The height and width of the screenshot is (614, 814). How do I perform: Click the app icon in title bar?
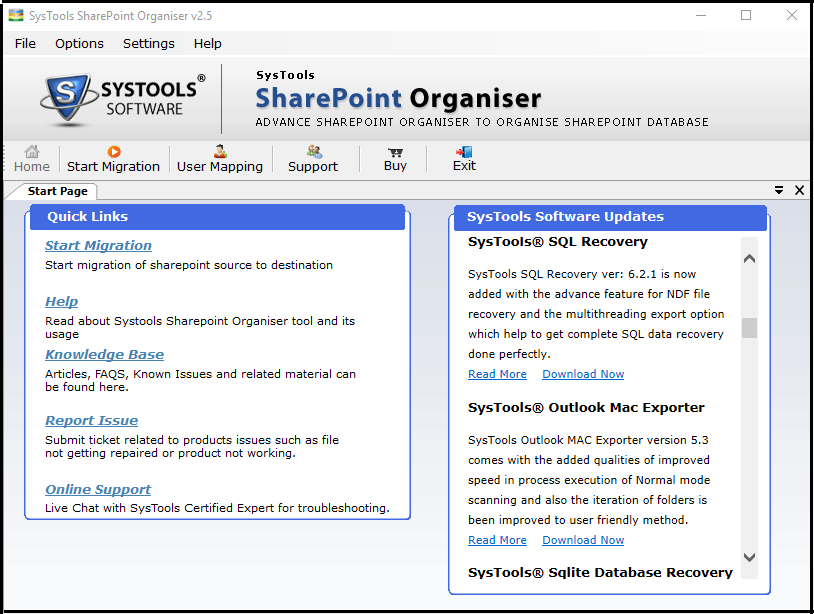pos(16,16)
